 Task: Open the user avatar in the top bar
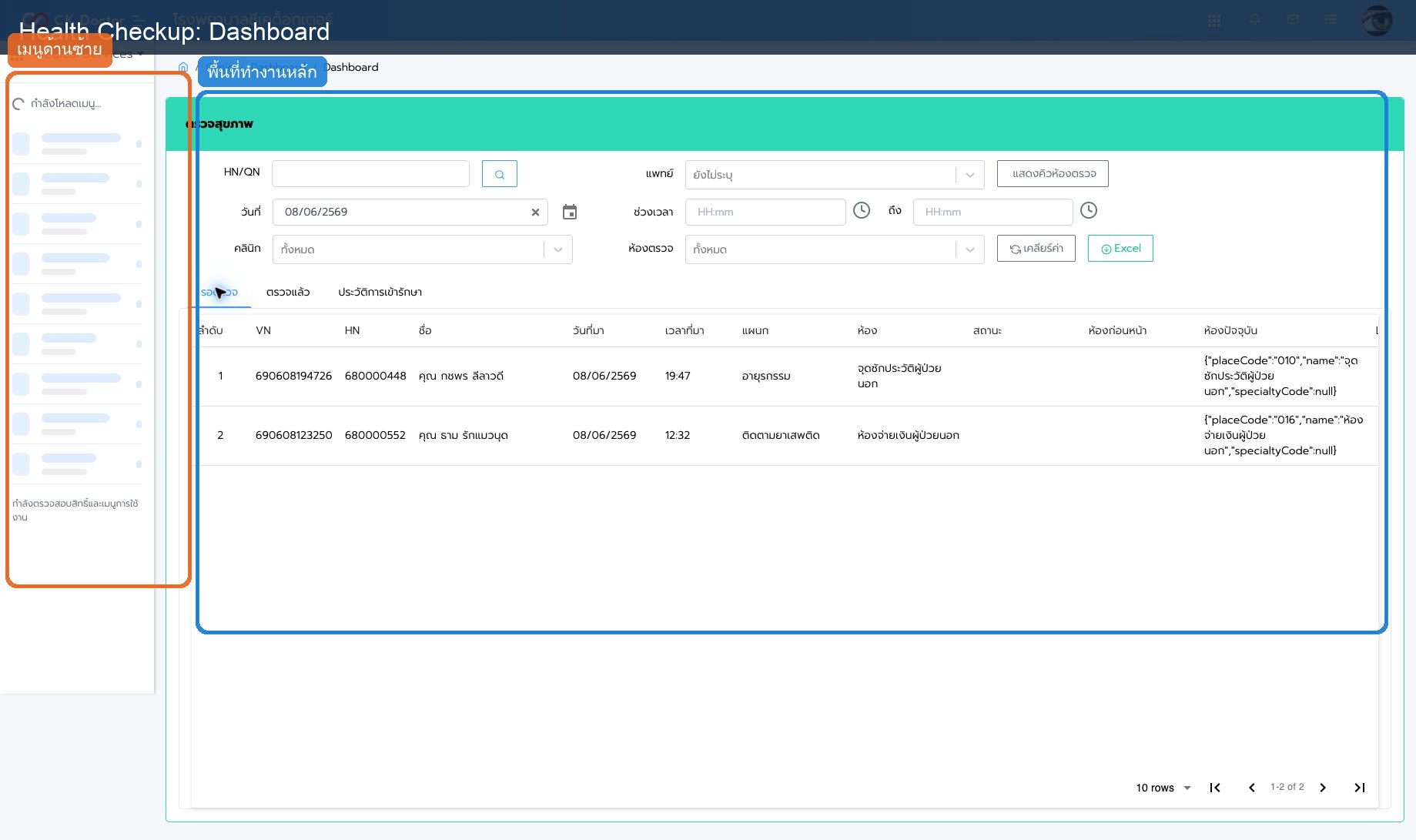[1378, 20]
